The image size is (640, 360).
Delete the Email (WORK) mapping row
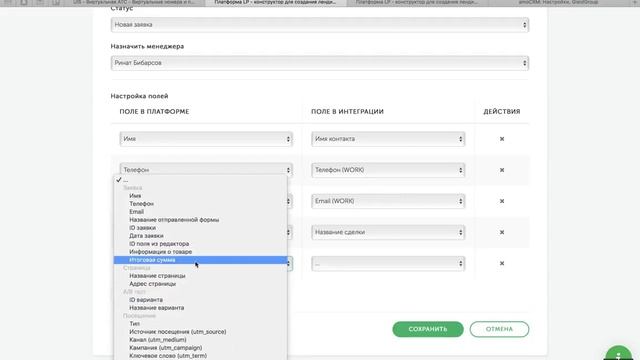click(502, 201)
